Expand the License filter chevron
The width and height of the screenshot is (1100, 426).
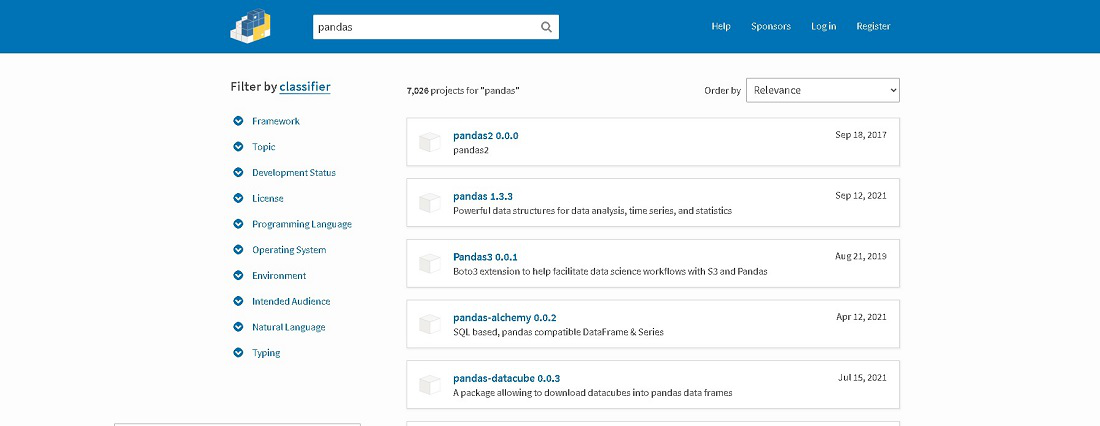pos(239,199)
